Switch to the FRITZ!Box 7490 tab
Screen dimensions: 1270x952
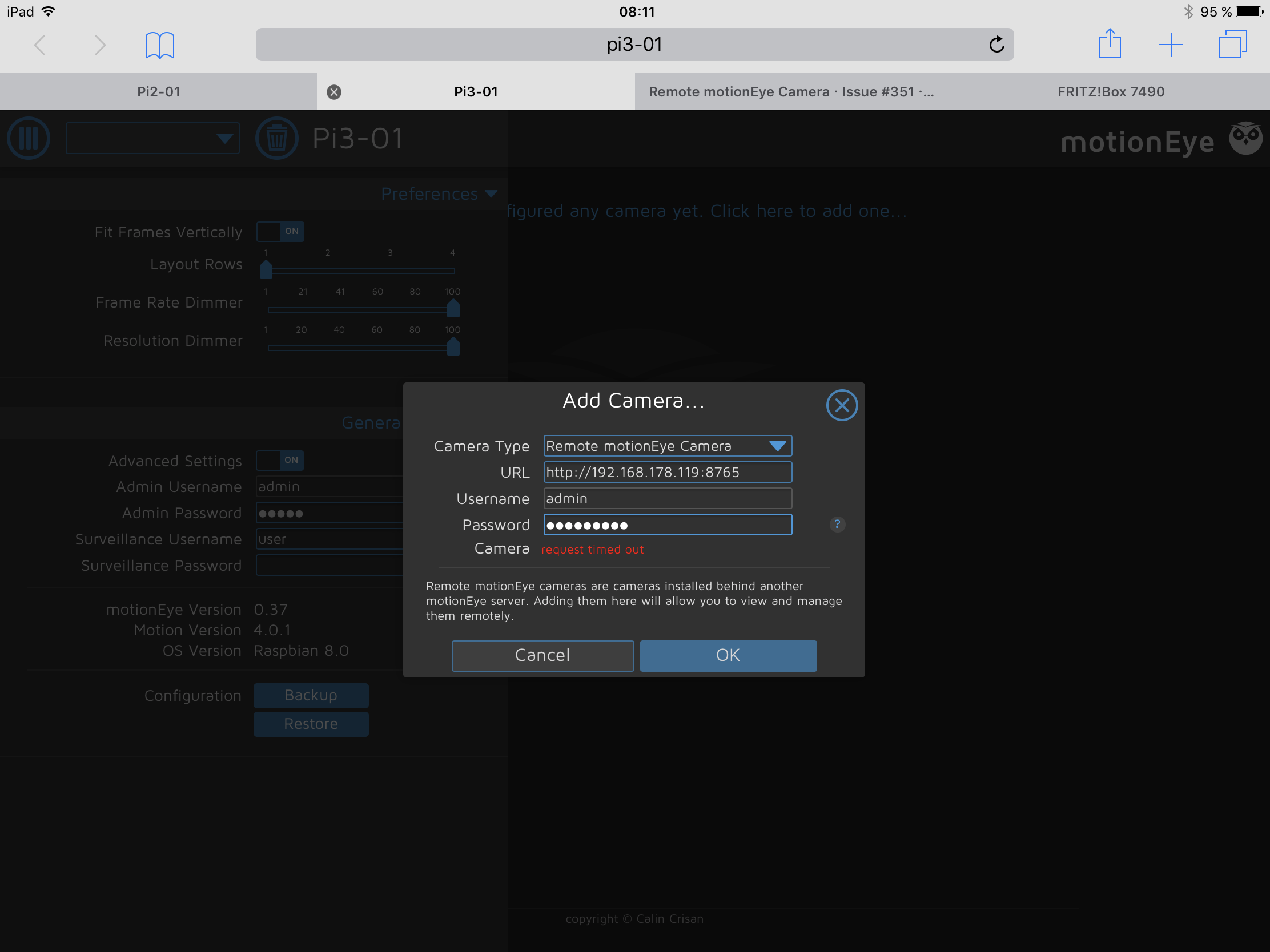point(1110,91)
